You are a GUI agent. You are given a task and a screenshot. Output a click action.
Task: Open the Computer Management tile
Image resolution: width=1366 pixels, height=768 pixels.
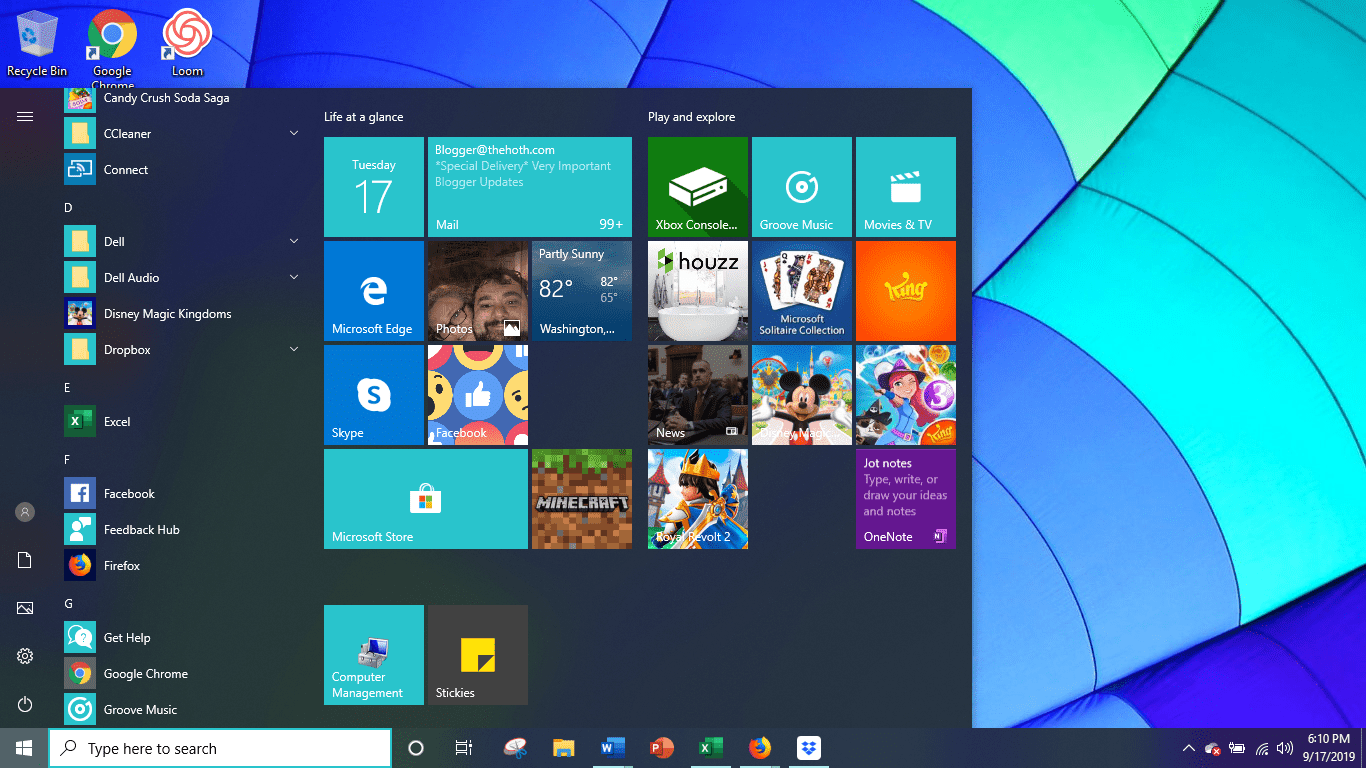pos(374,655)
